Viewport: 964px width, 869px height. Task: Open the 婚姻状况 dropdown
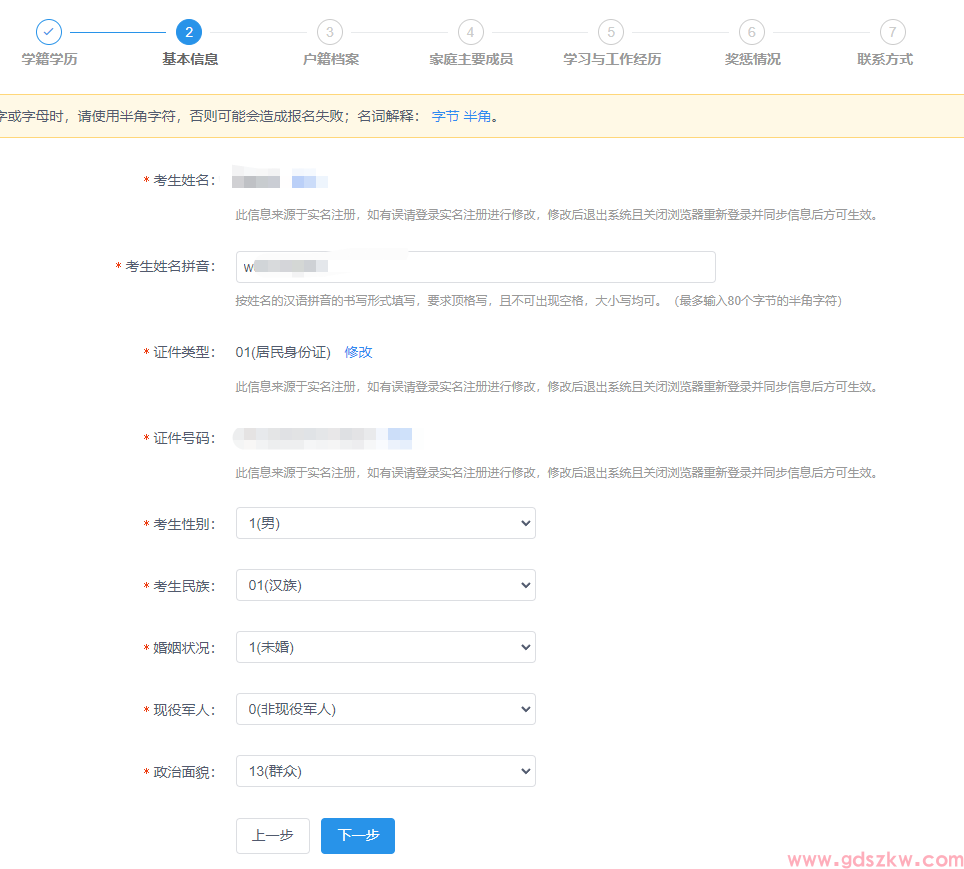tap(385, 647)
